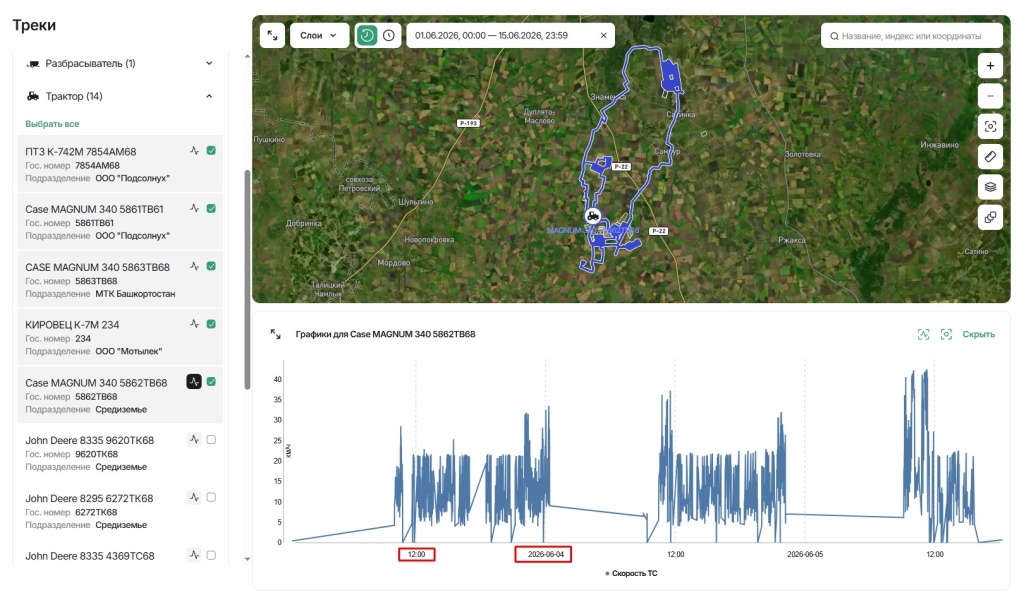The width and height of the screenshot is (1024, 600).
Task: Uncheck Case MAGNUM 340 5861ТВ61 checkbox
Action: click(x=211, y=208)
